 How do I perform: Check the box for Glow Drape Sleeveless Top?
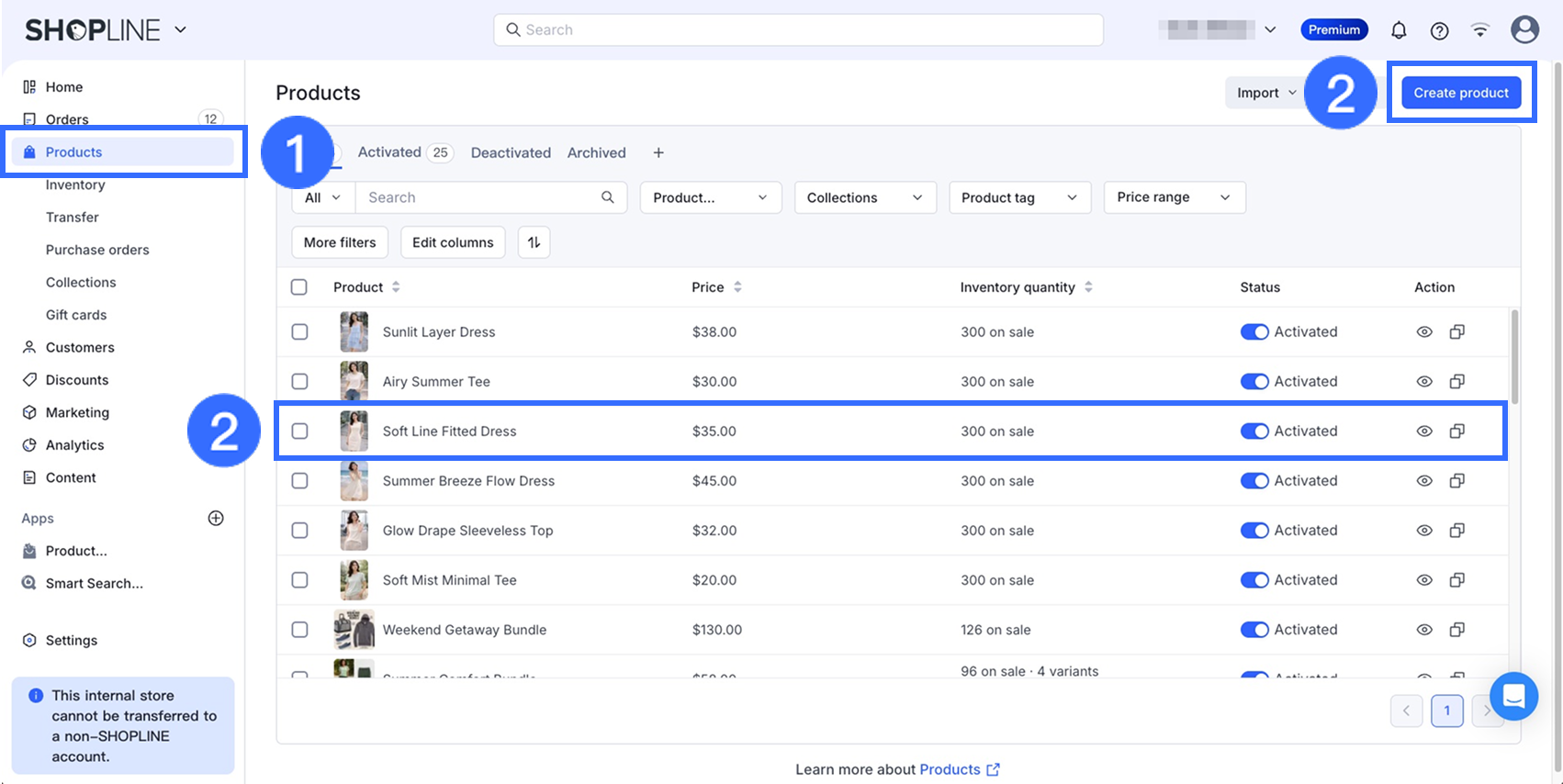pos(299,531)
